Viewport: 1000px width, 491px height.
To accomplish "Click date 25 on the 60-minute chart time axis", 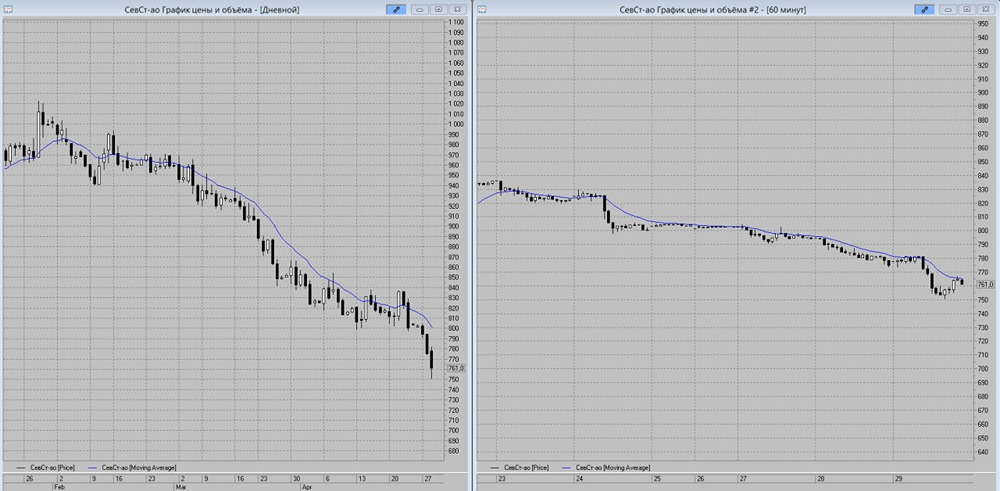I will [657, 478].
